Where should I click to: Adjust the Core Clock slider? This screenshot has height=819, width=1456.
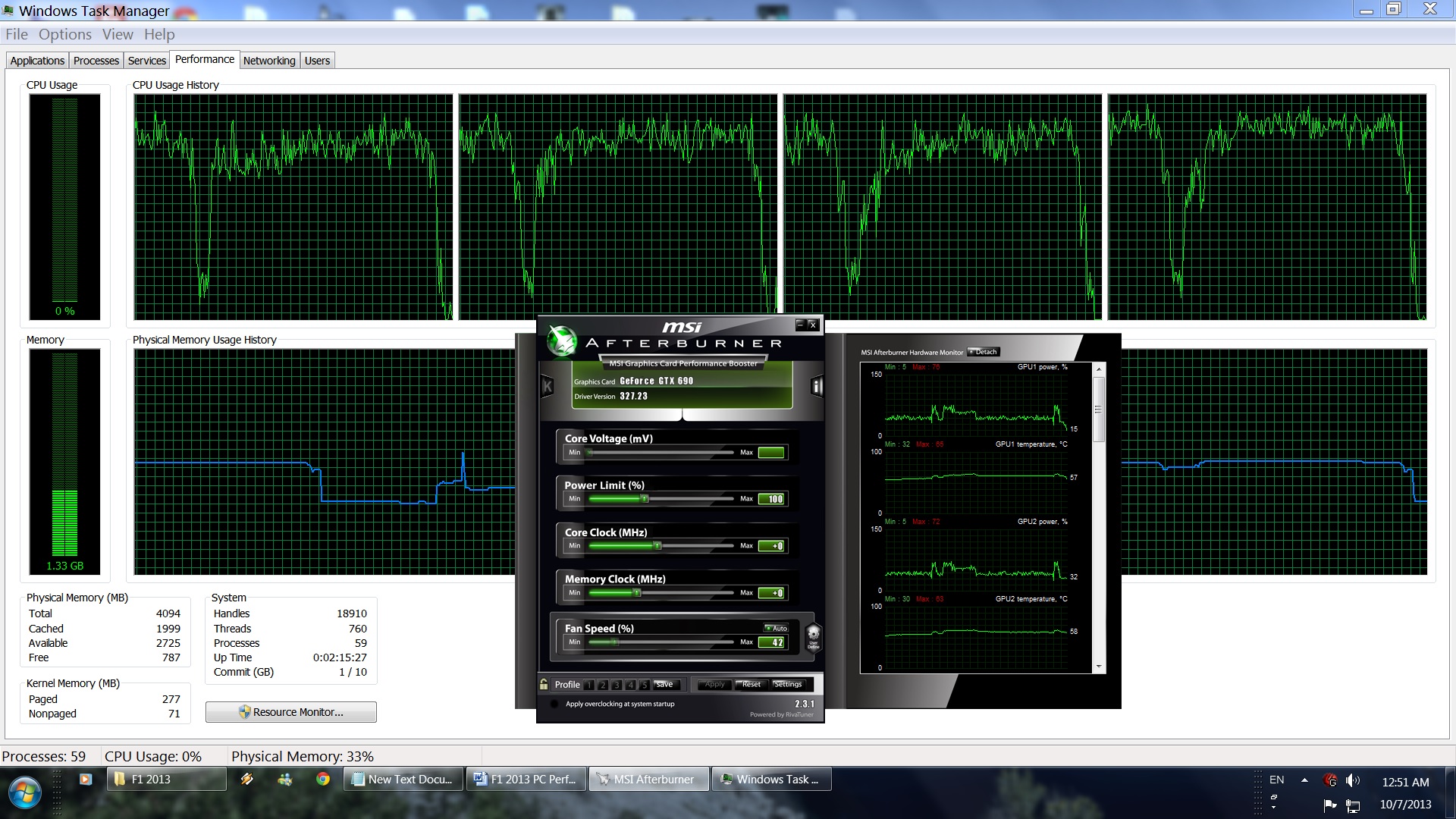(x=657, y=546)
